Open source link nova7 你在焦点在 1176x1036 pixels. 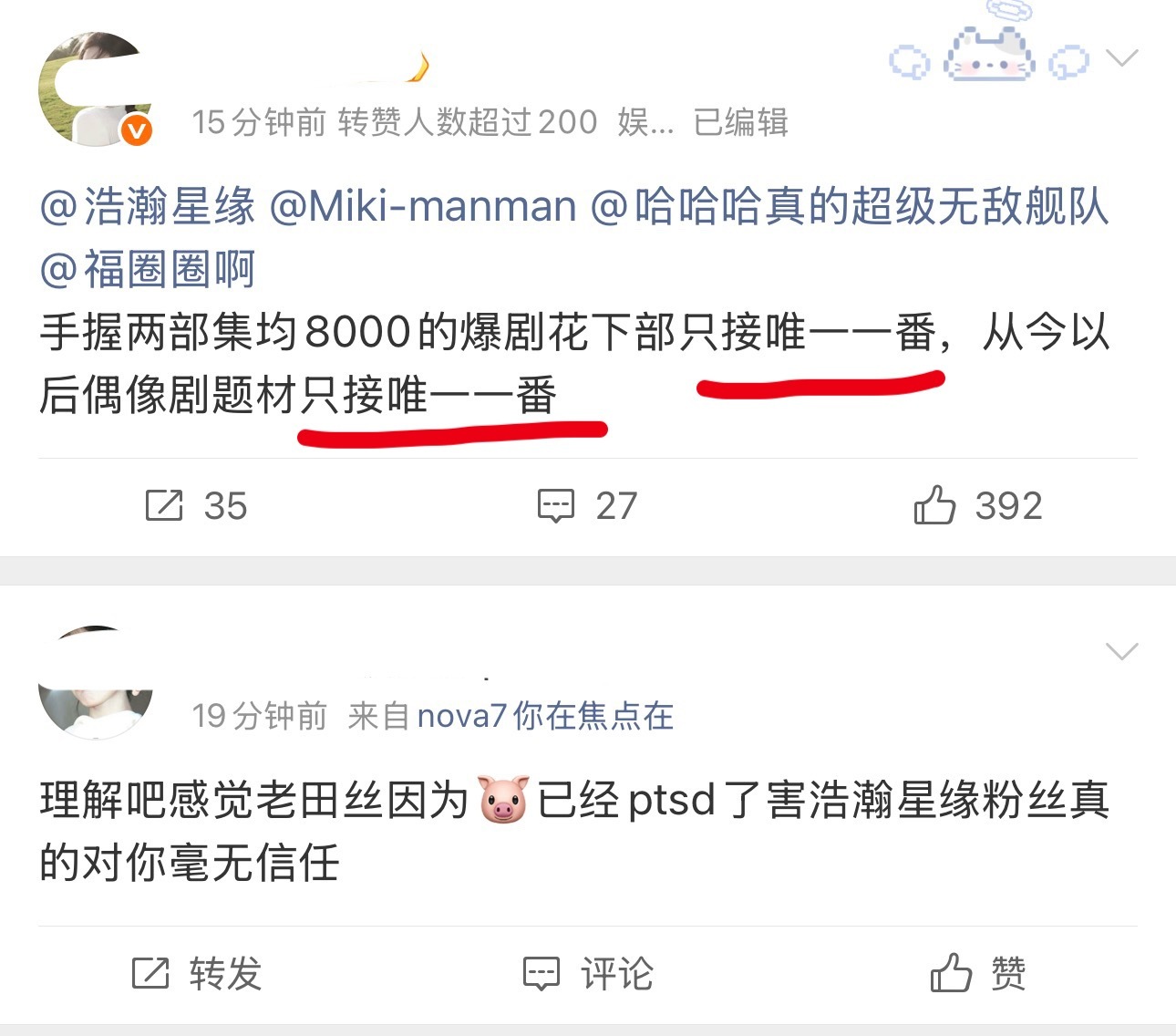(545, 716)
